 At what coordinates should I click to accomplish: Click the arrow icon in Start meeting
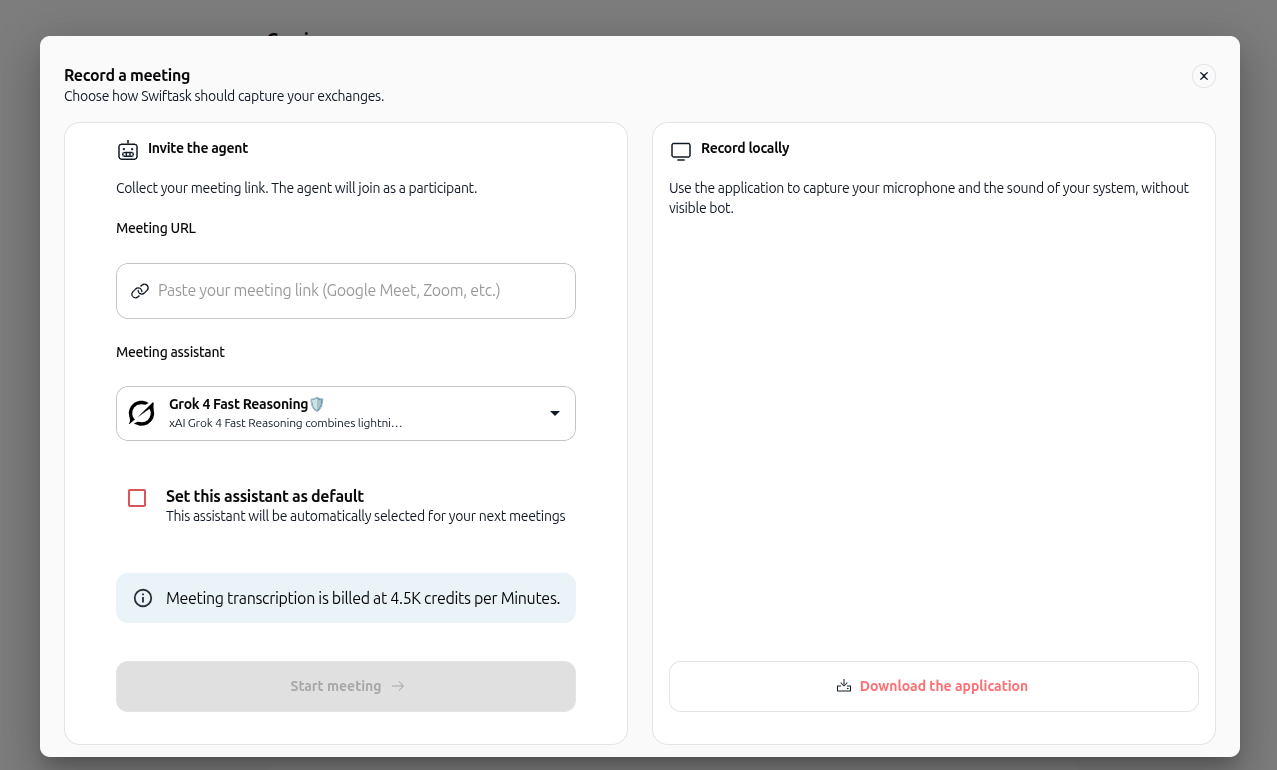click(398, 686)
